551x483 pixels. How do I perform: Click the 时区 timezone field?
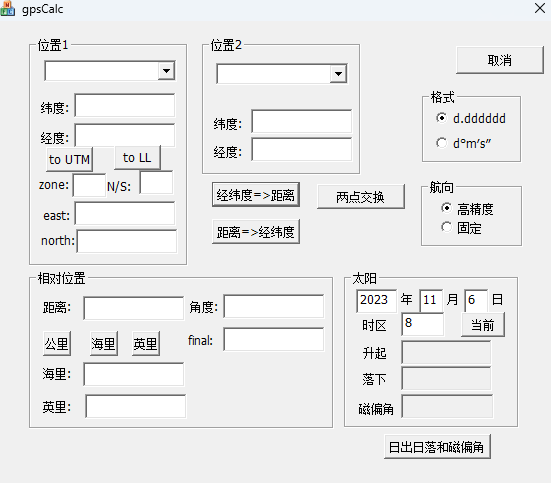422,324
